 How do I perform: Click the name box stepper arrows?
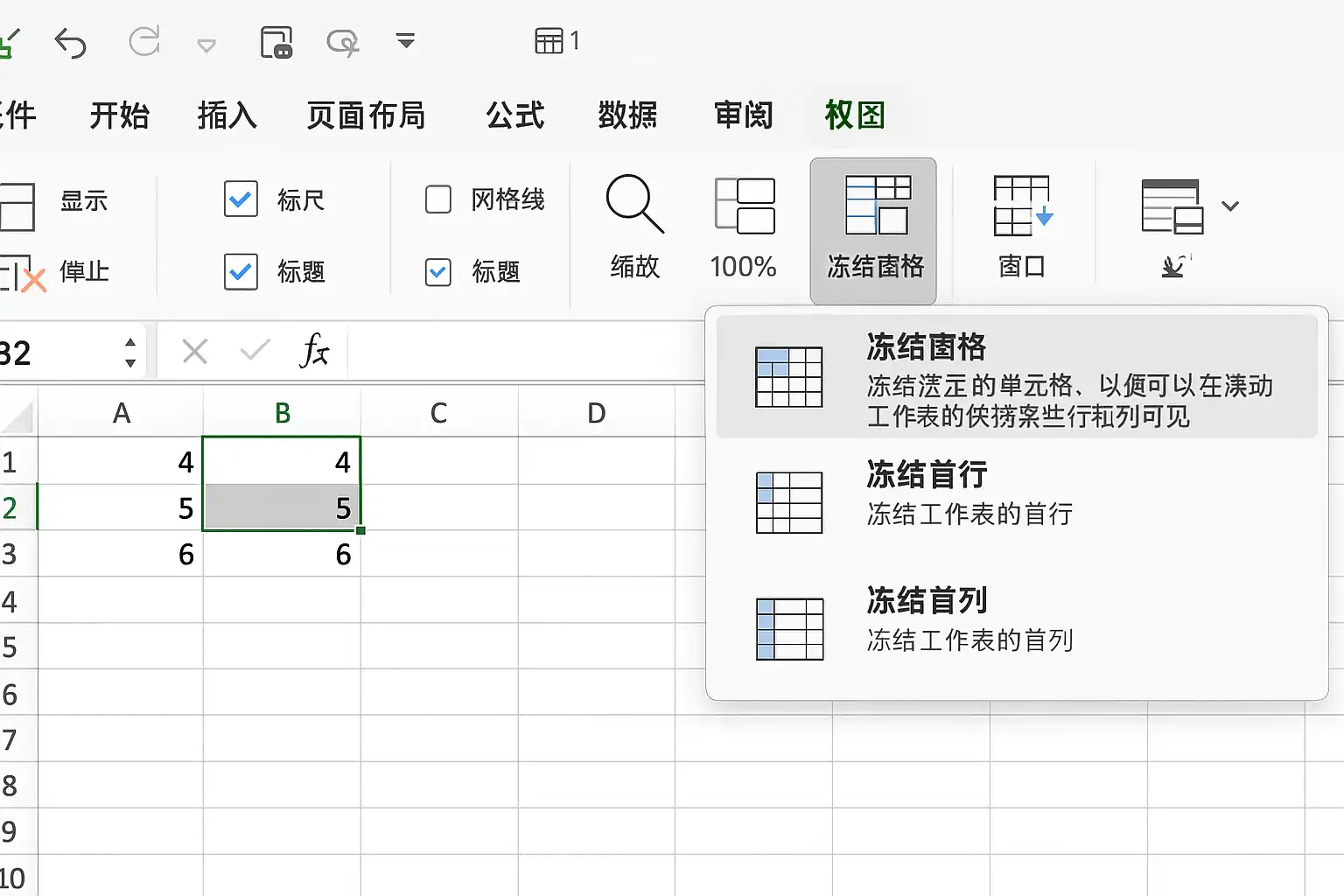130,352
